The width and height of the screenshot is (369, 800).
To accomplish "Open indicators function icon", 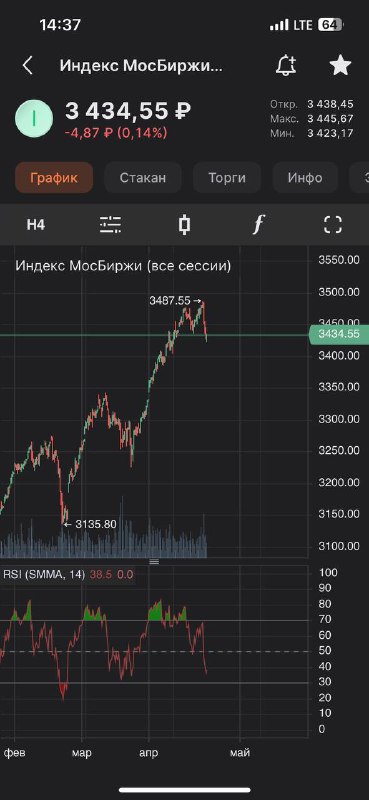I will (x=259, y=224).
